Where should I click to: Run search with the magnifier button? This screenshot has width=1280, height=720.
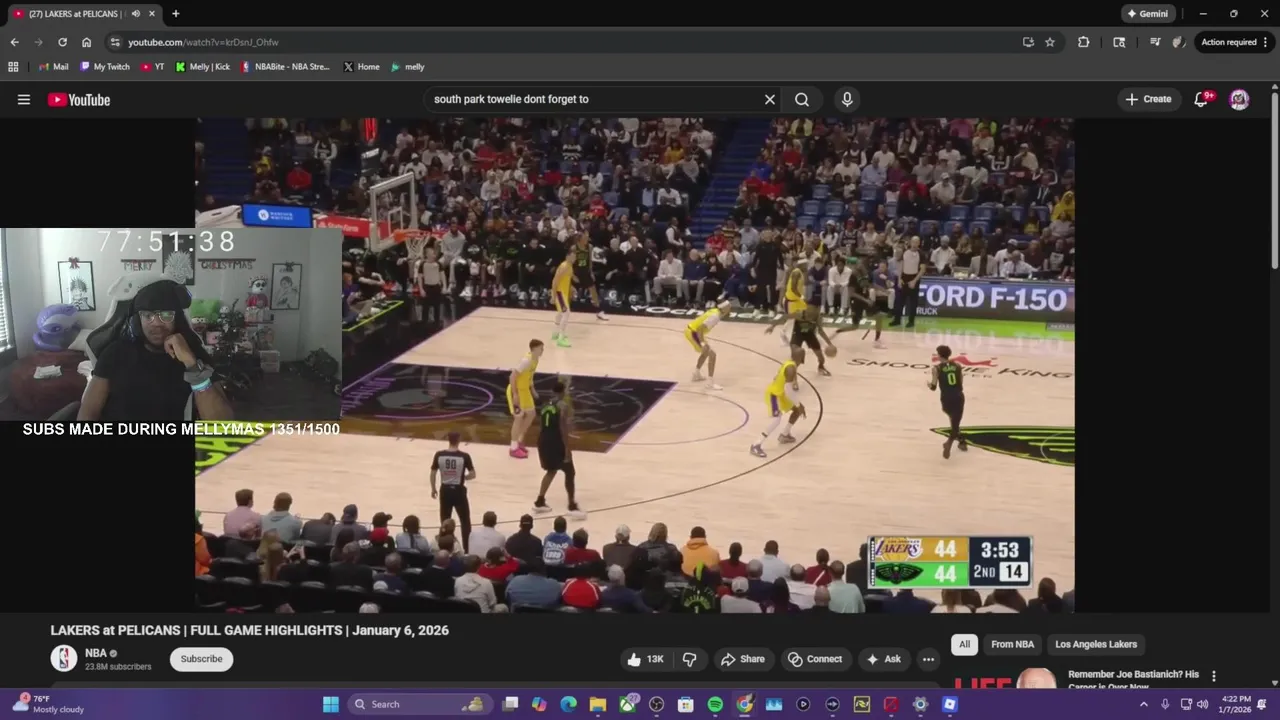point(802,99)
